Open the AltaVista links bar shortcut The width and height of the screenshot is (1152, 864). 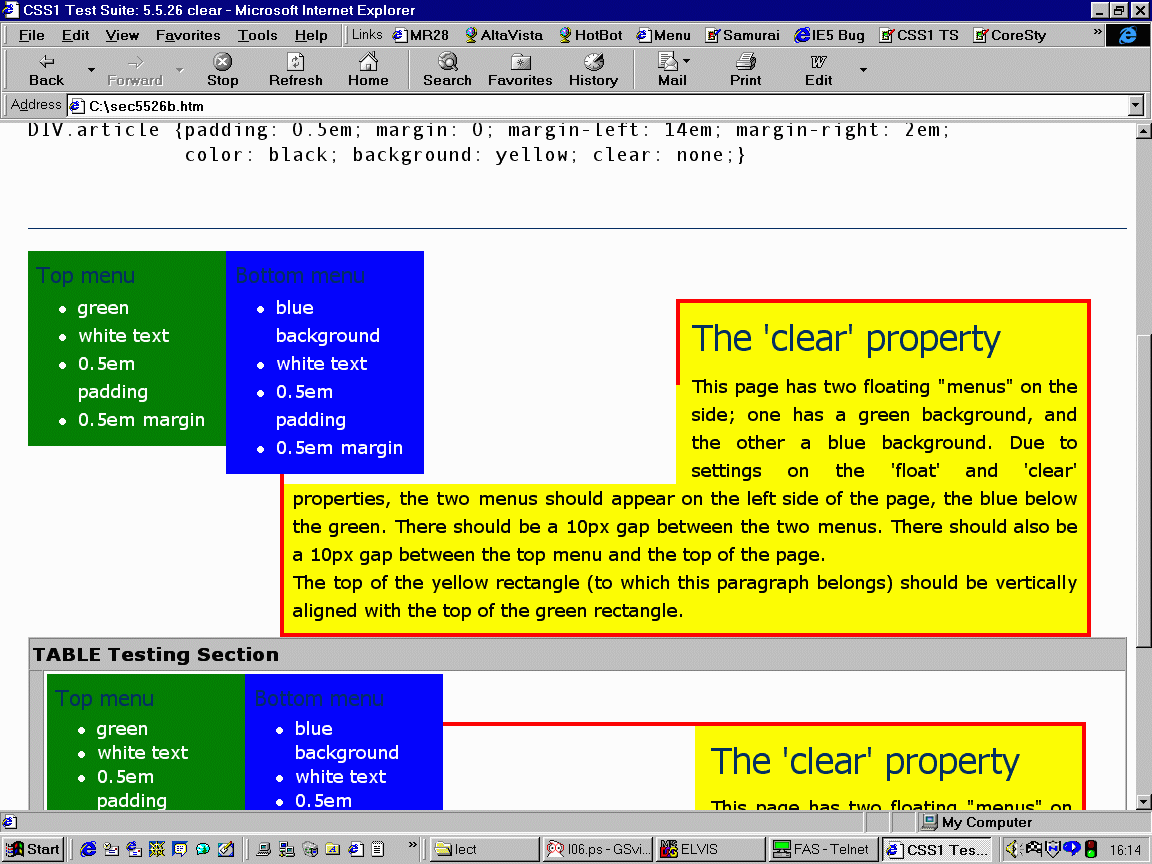503,35
